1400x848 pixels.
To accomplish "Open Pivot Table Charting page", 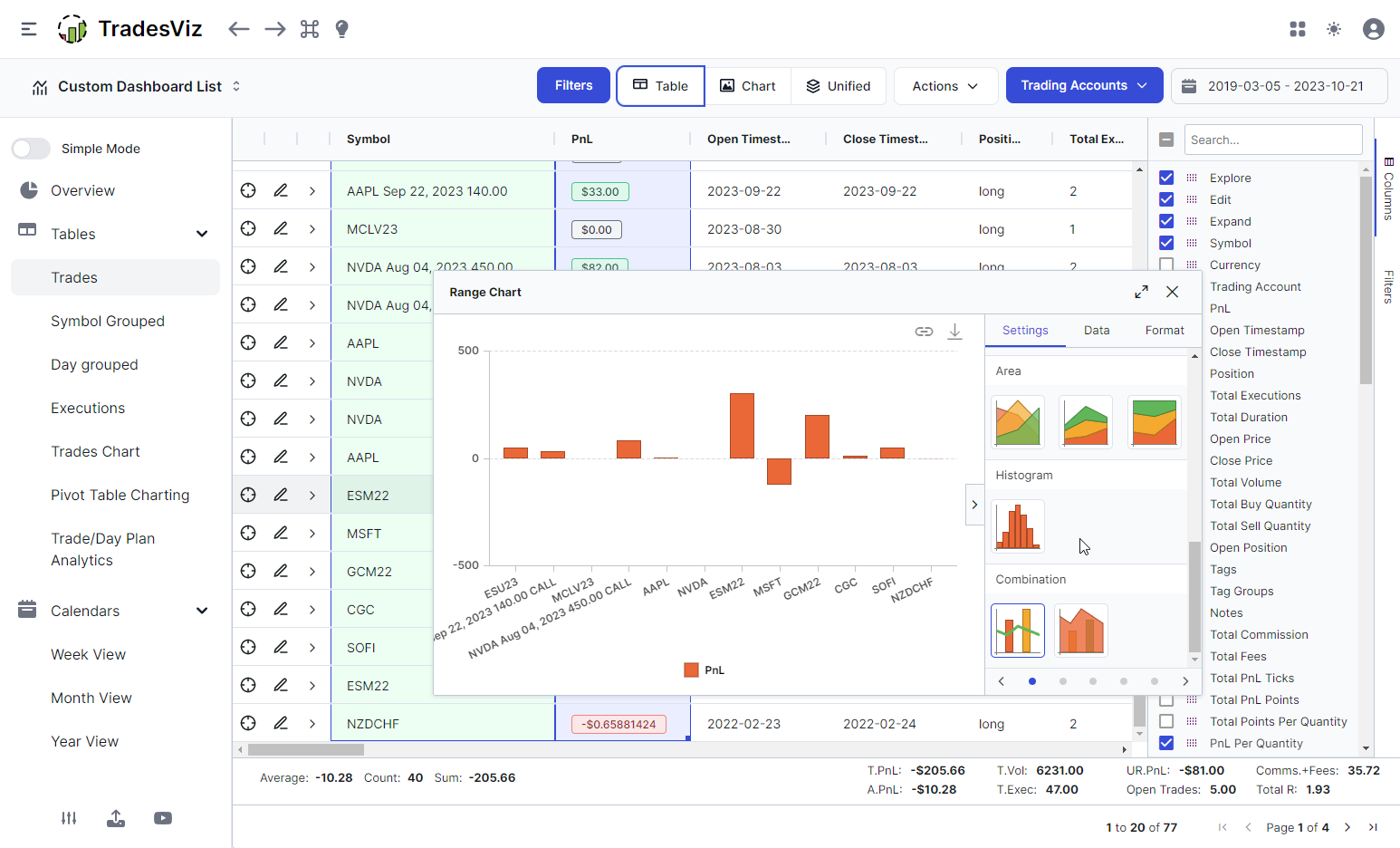I will 120,495.
